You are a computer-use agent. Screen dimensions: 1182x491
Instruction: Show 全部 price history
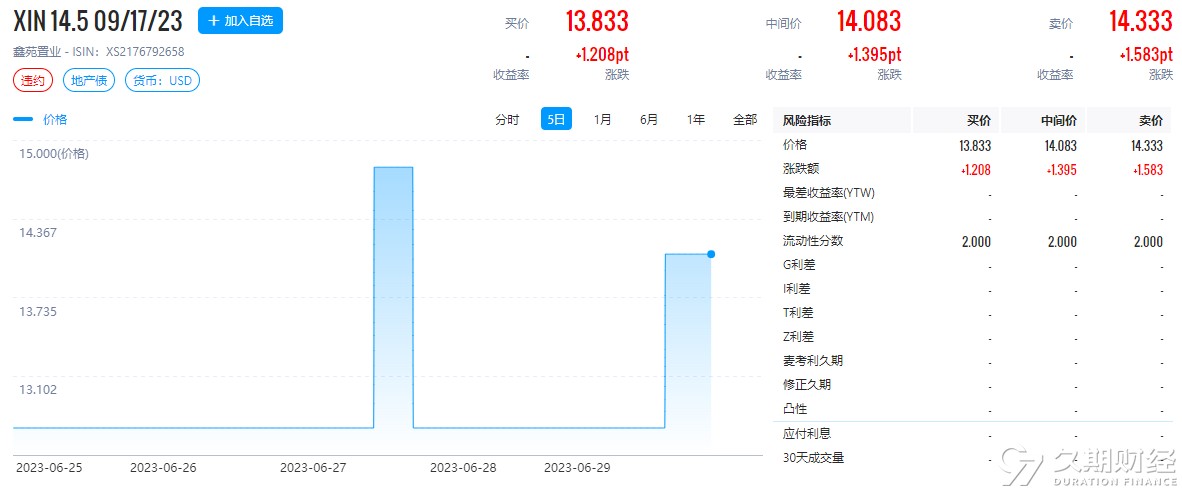(745, 120)
